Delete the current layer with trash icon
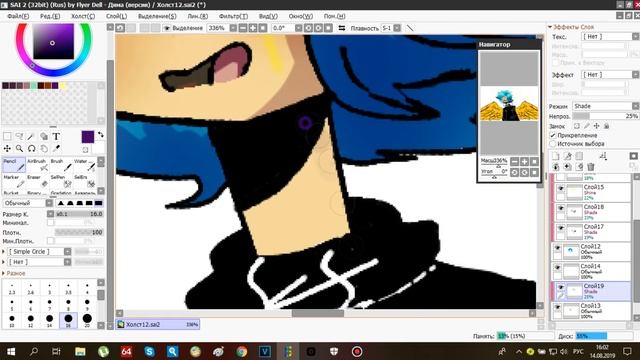 point(591,167)
